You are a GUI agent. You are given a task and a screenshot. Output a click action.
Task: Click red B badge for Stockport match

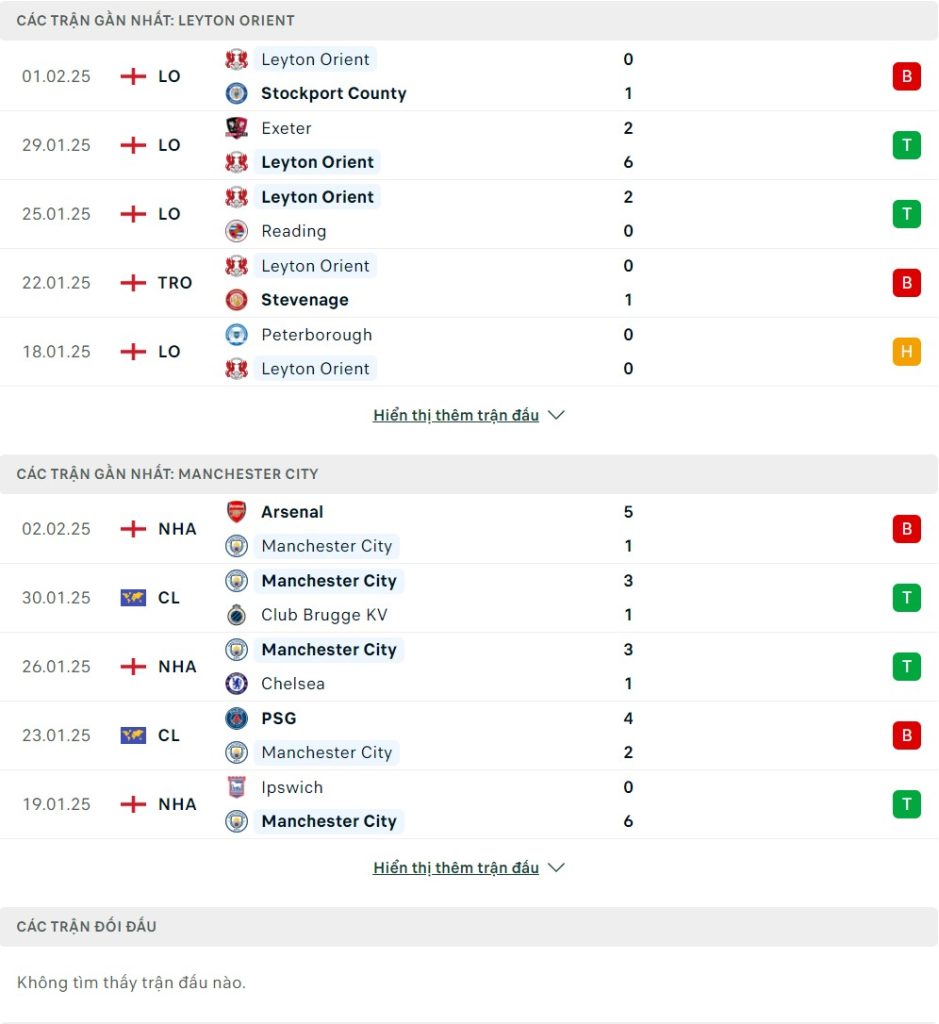tap(906, 76)
